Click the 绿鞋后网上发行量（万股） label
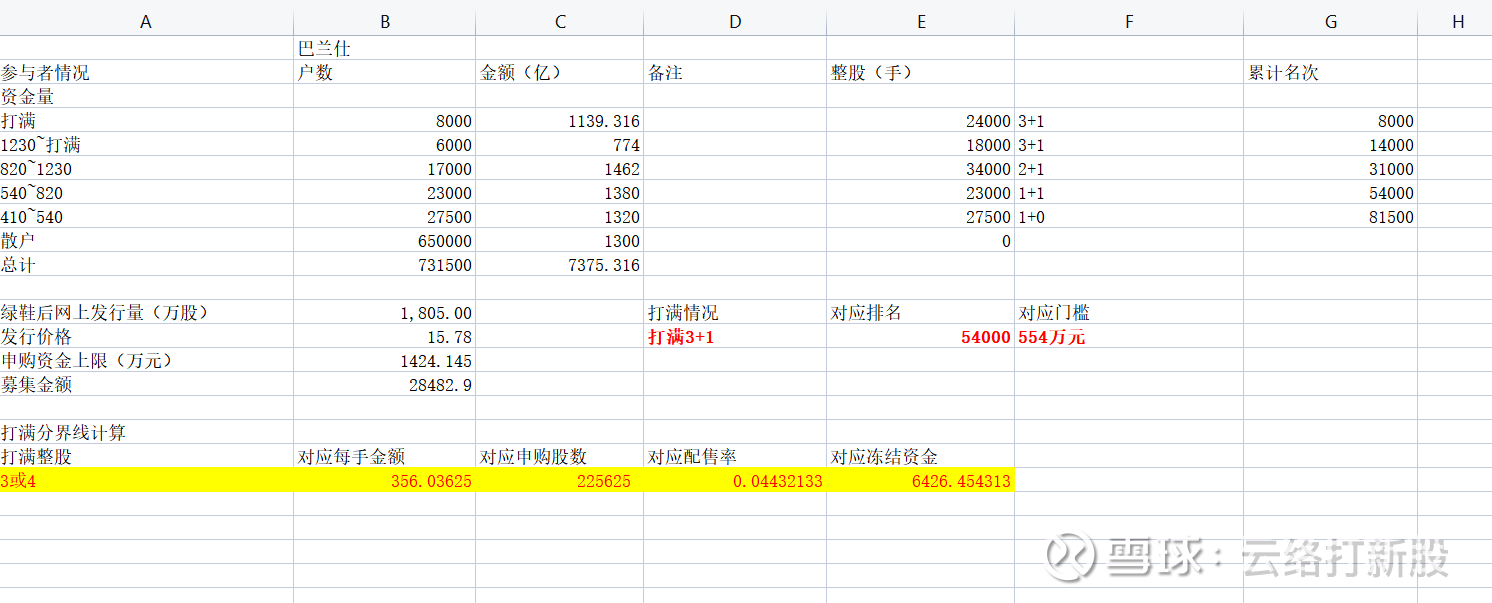Image resolution: width=1492 pixels, height=603 pixels. tap(146, 312)
